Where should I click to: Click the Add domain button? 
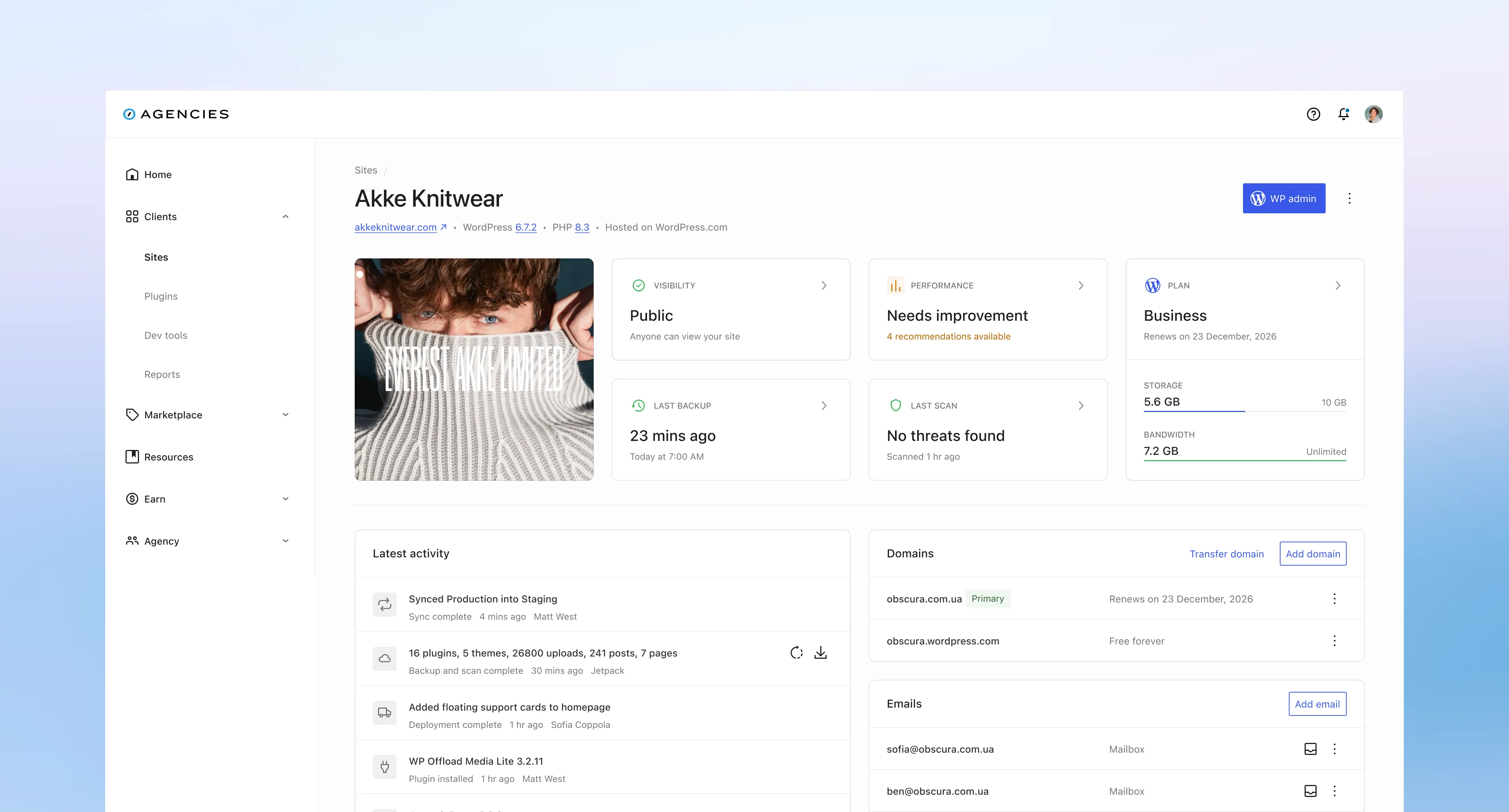coord(1313,553)
